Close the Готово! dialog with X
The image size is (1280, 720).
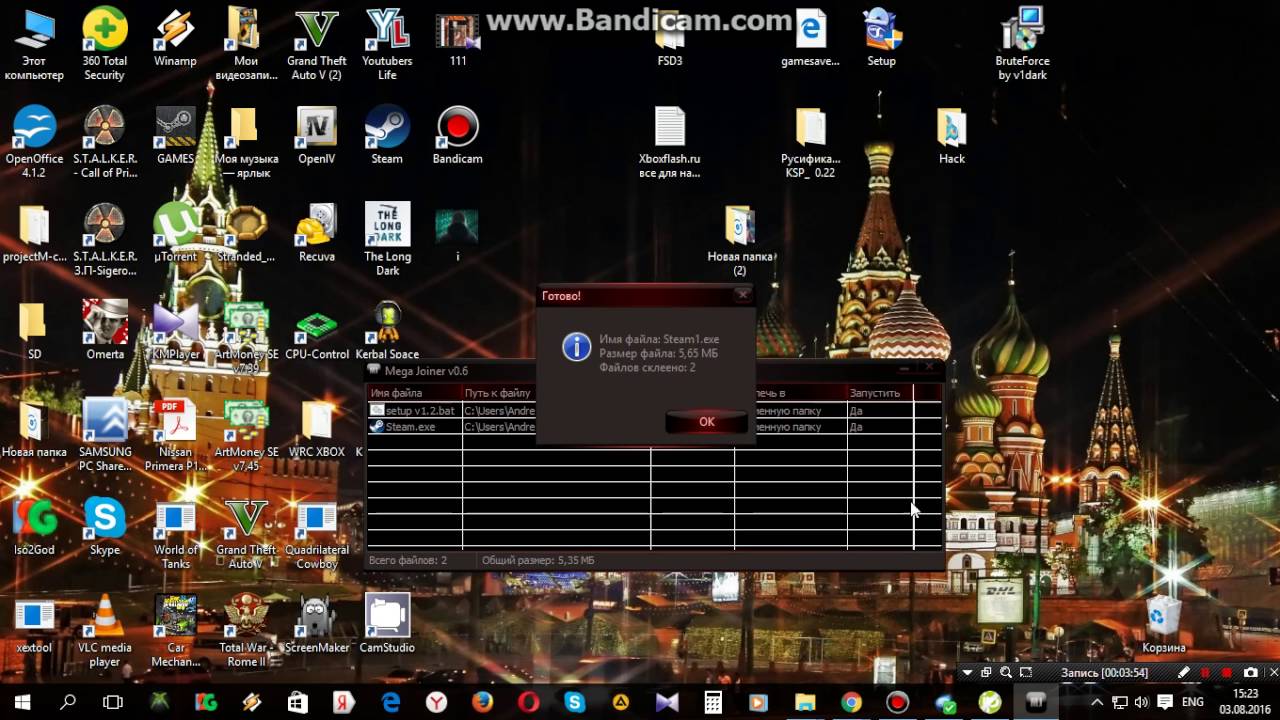742,295
